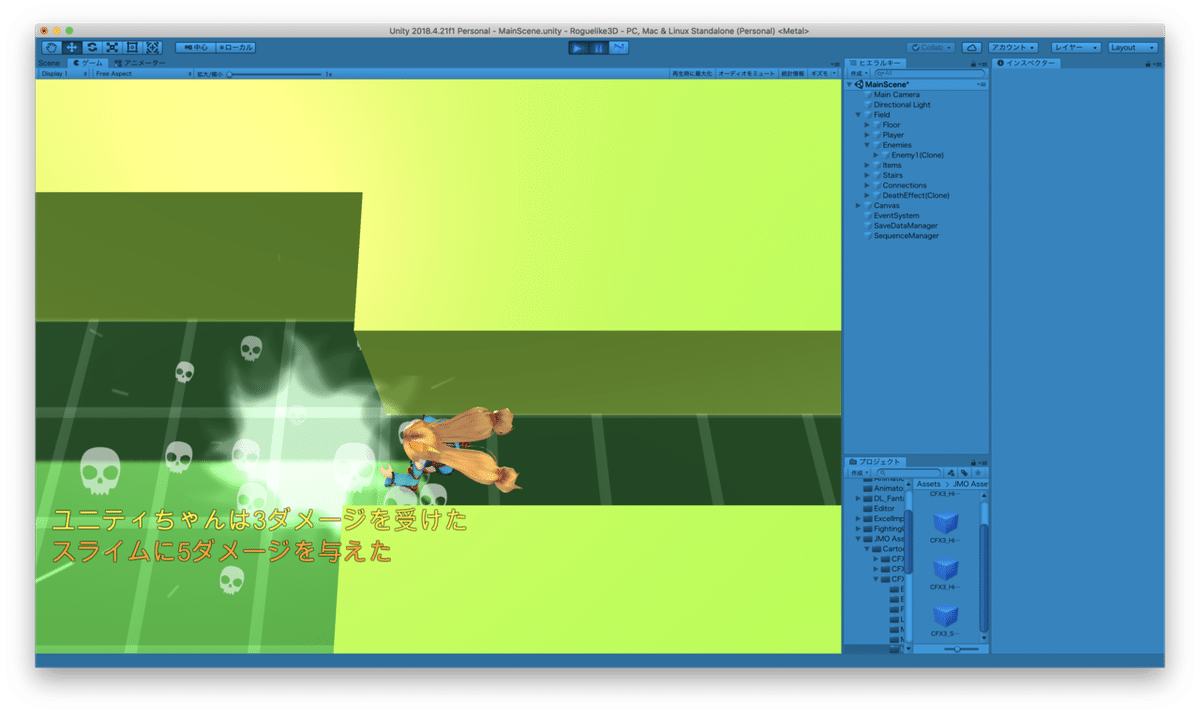This screenshot has width=1200, height=714.
Task: Click Search by Type icon in project
Action: click(x=950, y=472)
